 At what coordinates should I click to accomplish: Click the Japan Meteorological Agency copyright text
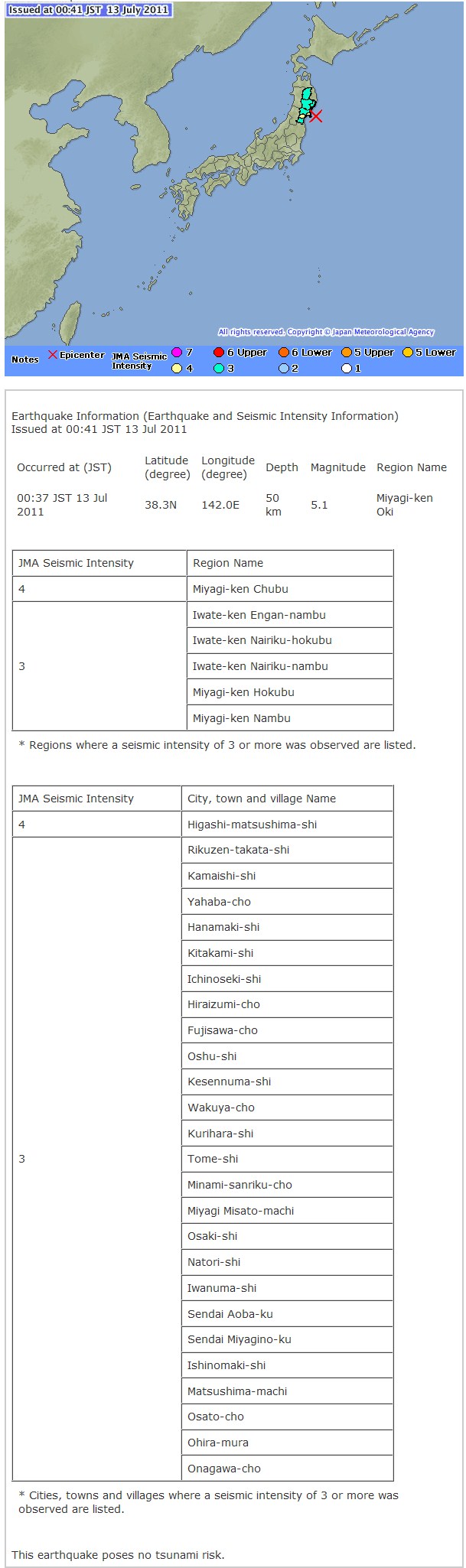pos(326,332)
